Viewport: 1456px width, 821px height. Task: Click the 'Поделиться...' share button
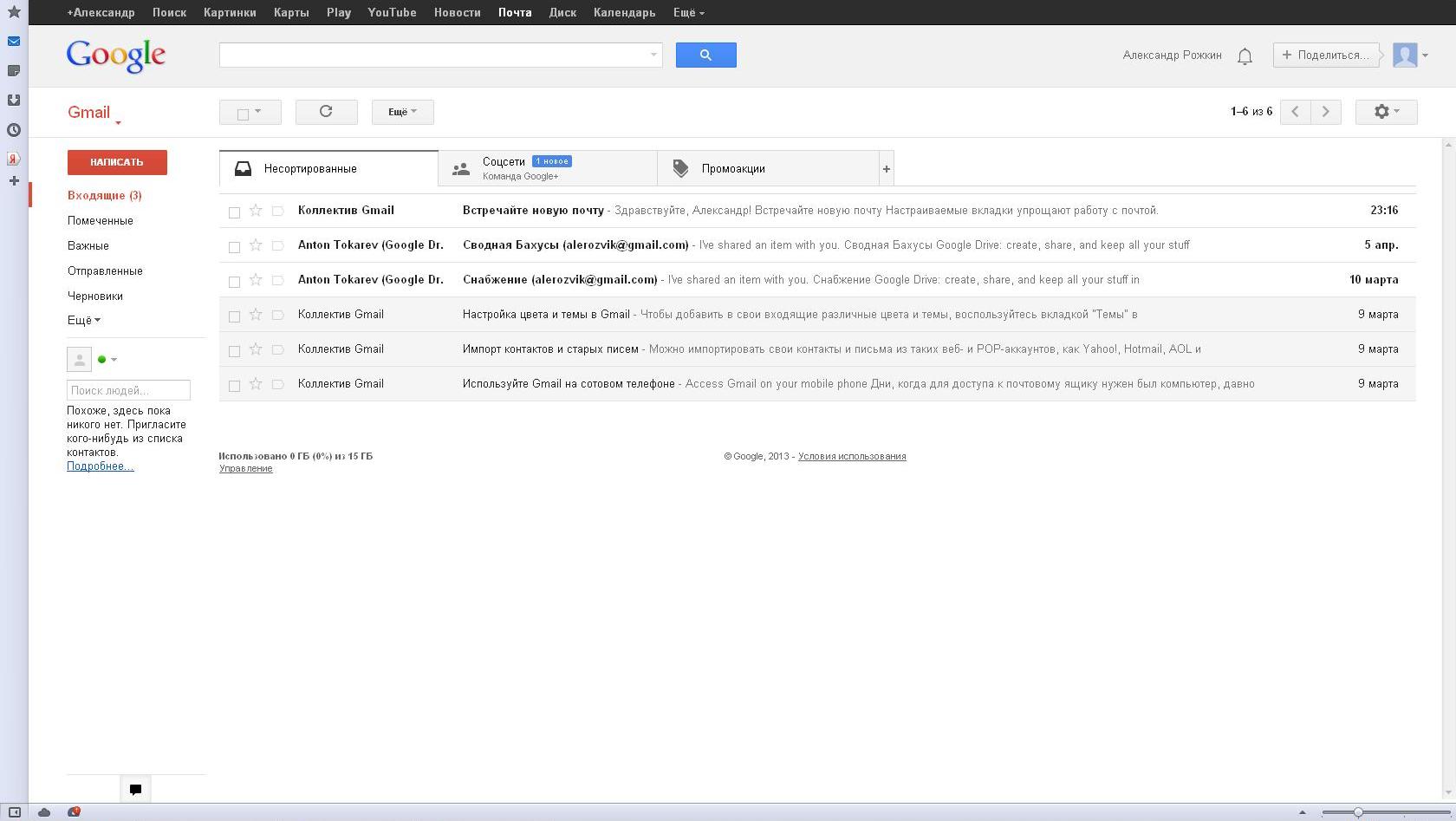click(x=1326, y=55)
